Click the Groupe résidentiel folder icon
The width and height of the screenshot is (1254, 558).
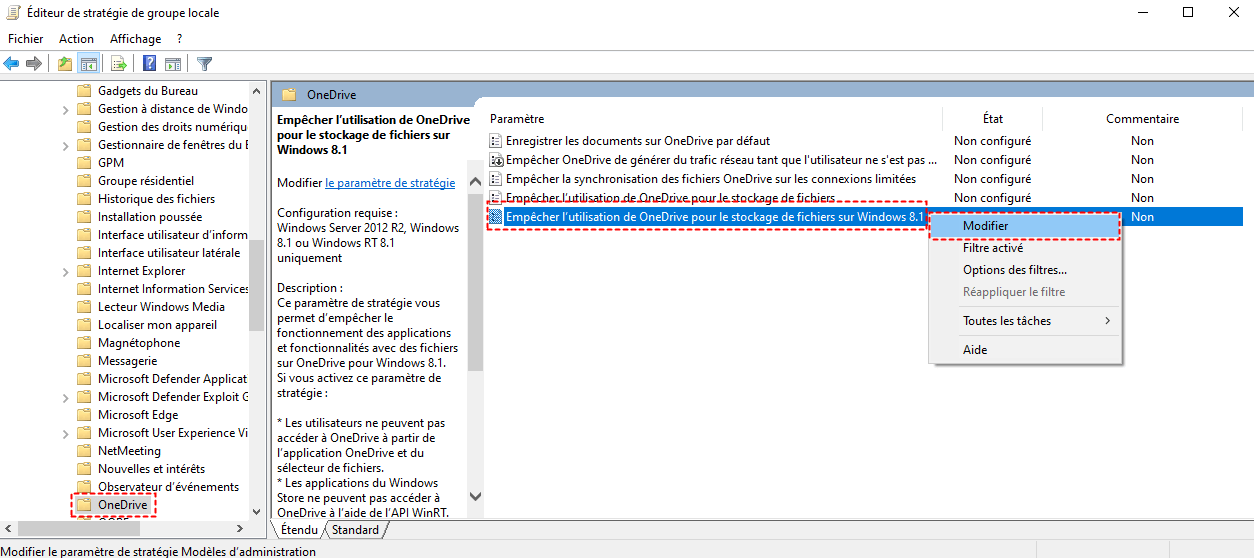pos(85,181)
